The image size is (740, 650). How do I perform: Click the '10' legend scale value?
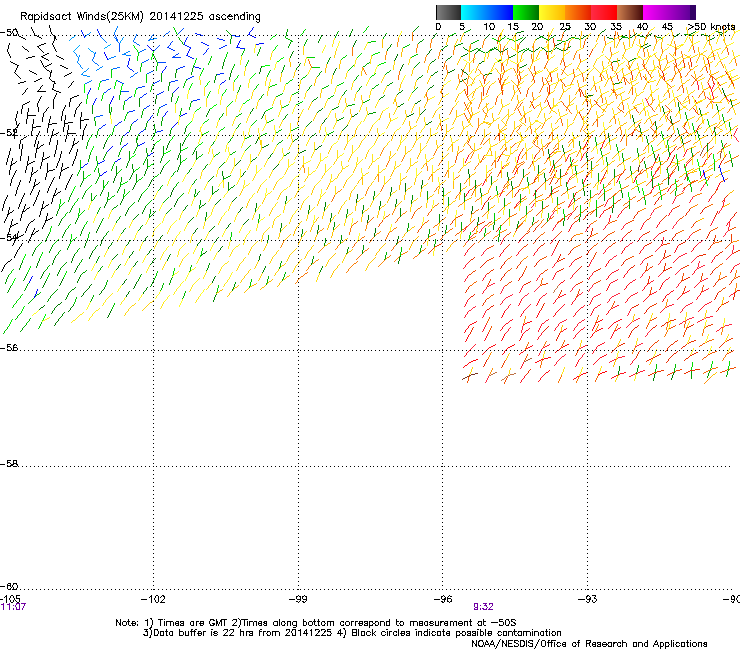point(489,26)
